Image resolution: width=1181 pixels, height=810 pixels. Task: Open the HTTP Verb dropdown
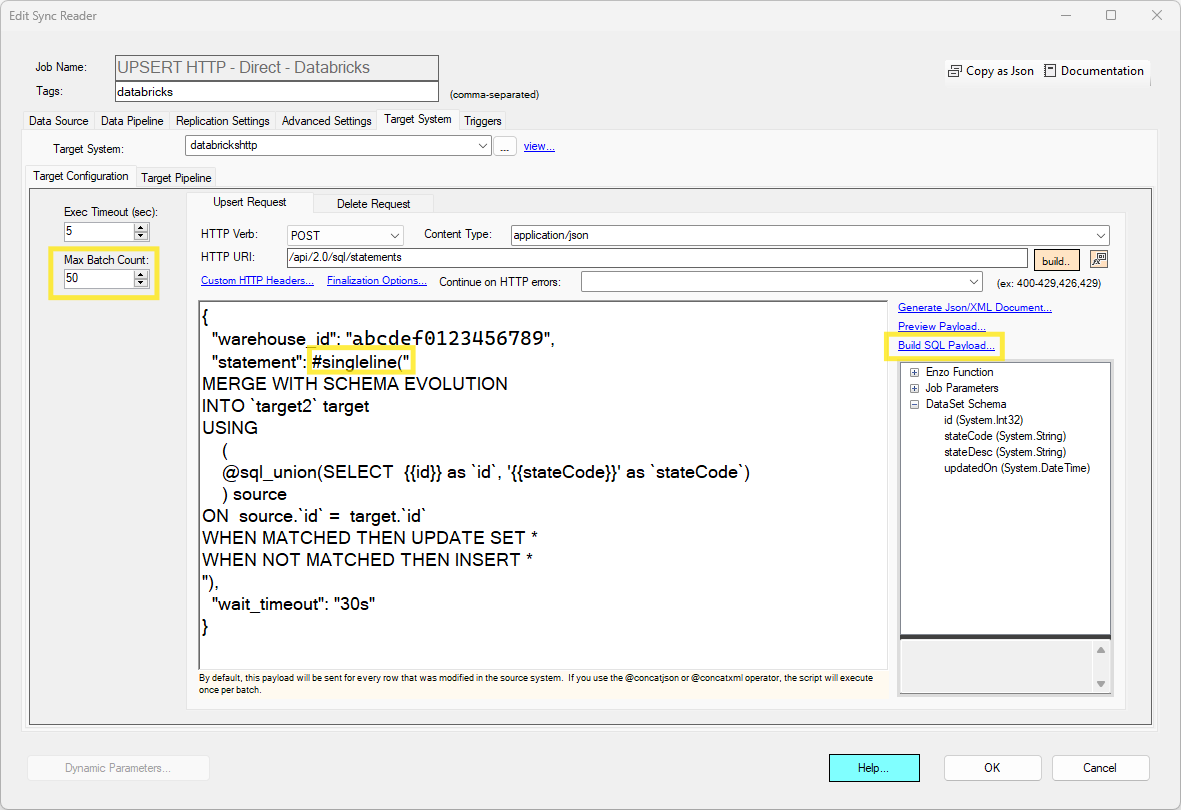point(395,236)
